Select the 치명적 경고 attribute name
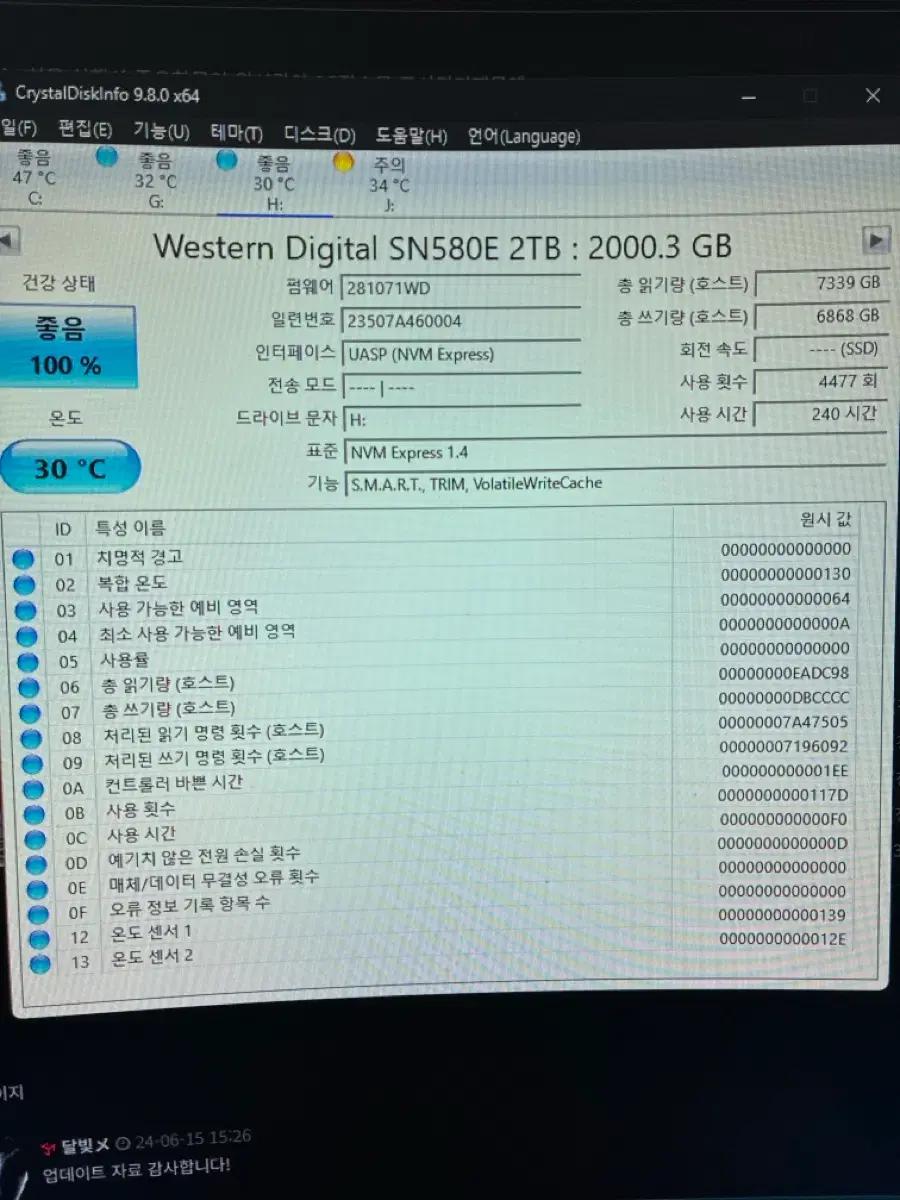 pos(140,557)
